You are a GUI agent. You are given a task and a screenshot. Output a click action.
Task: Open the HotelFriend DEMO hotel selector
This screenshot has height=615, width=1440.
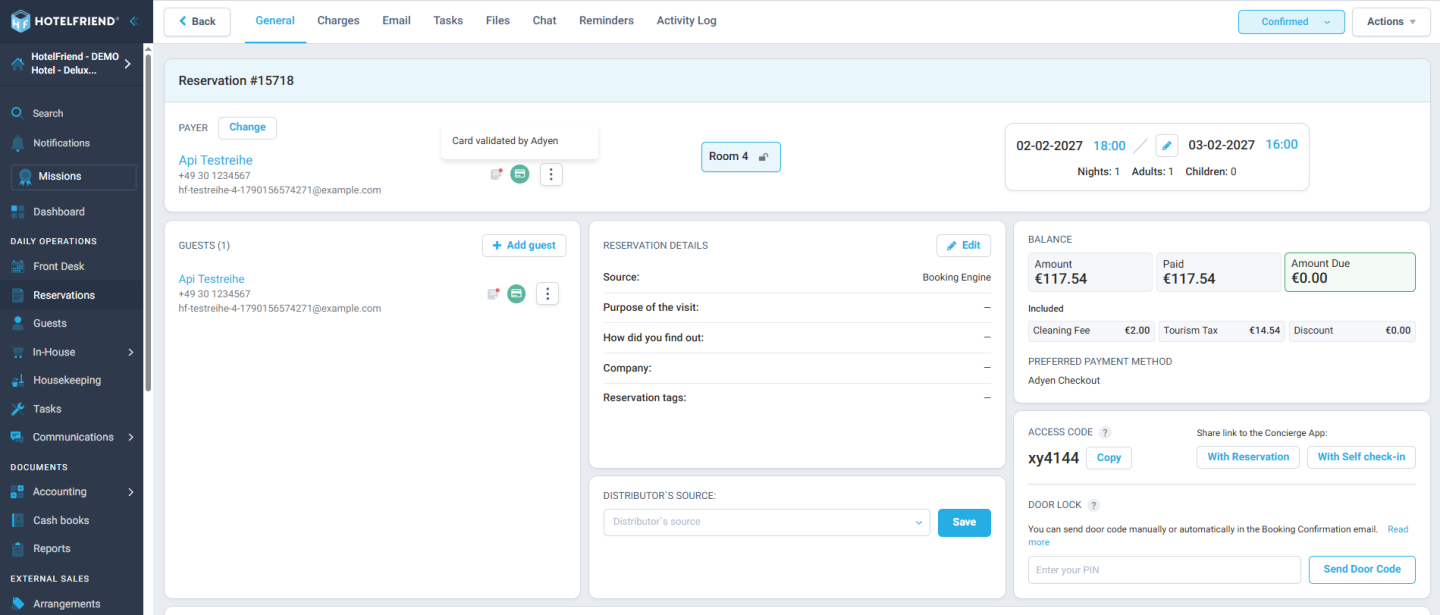(x=71, y=63)
